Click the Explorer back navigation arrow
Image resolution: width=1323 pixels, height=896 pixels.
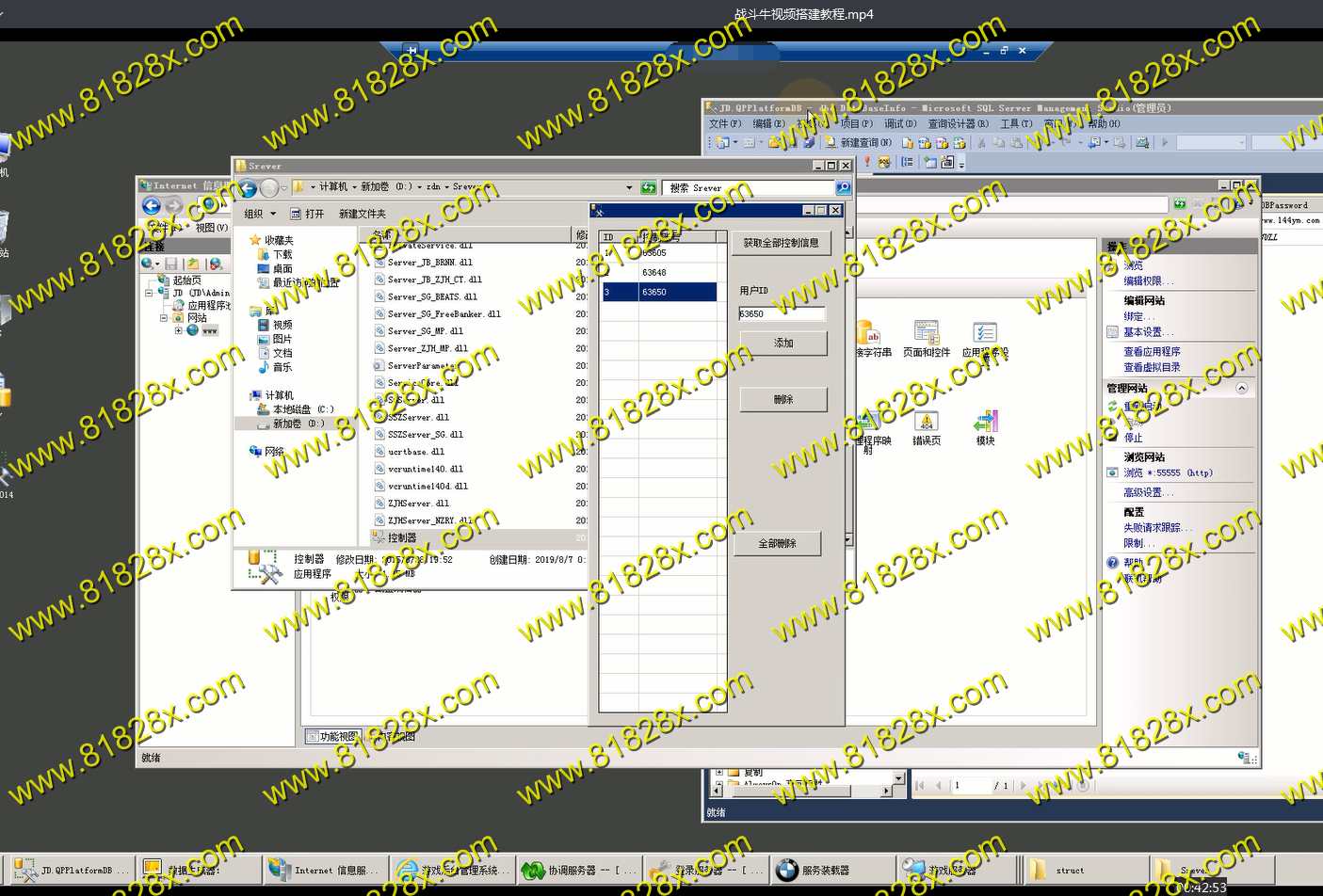(x=248, y=188)
